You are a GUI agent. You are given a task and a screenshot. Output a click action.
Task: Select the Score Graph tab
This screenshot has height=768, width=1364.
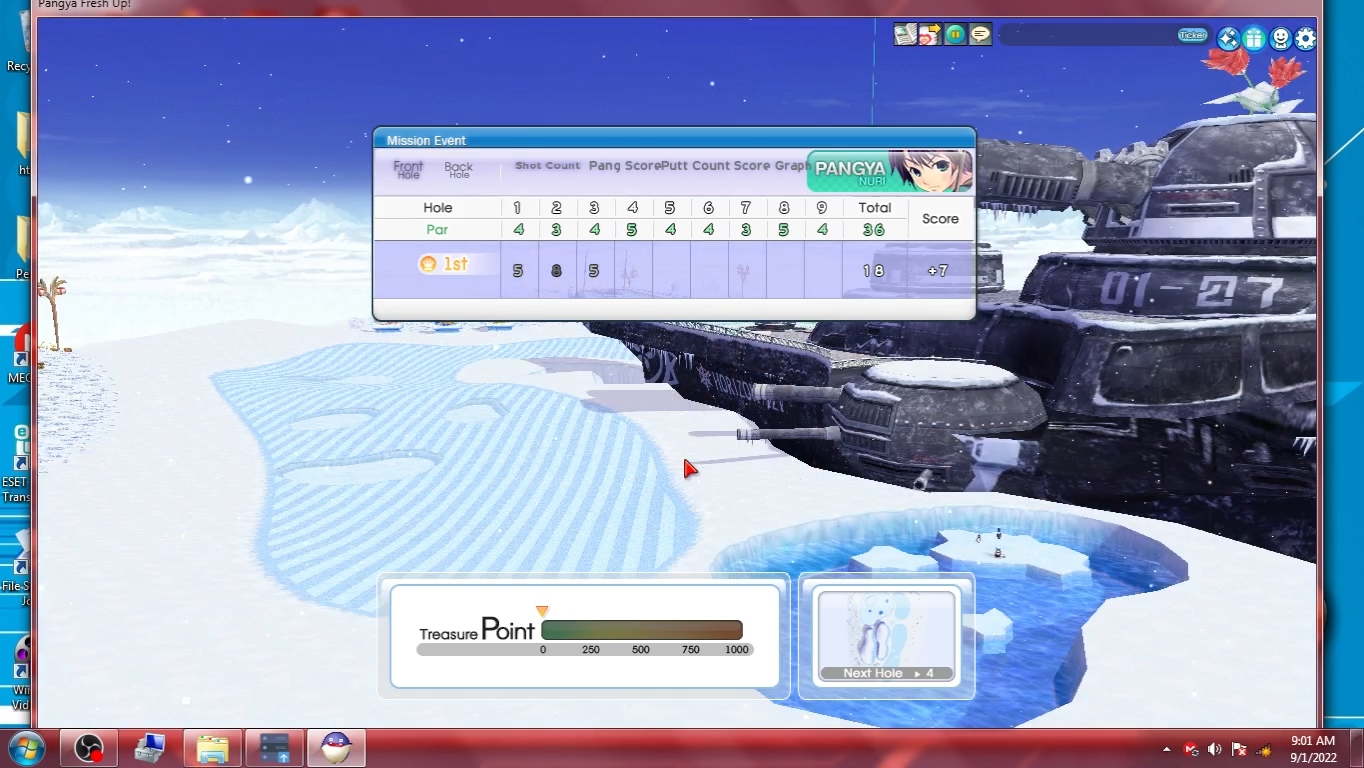(x=771, y=166)
